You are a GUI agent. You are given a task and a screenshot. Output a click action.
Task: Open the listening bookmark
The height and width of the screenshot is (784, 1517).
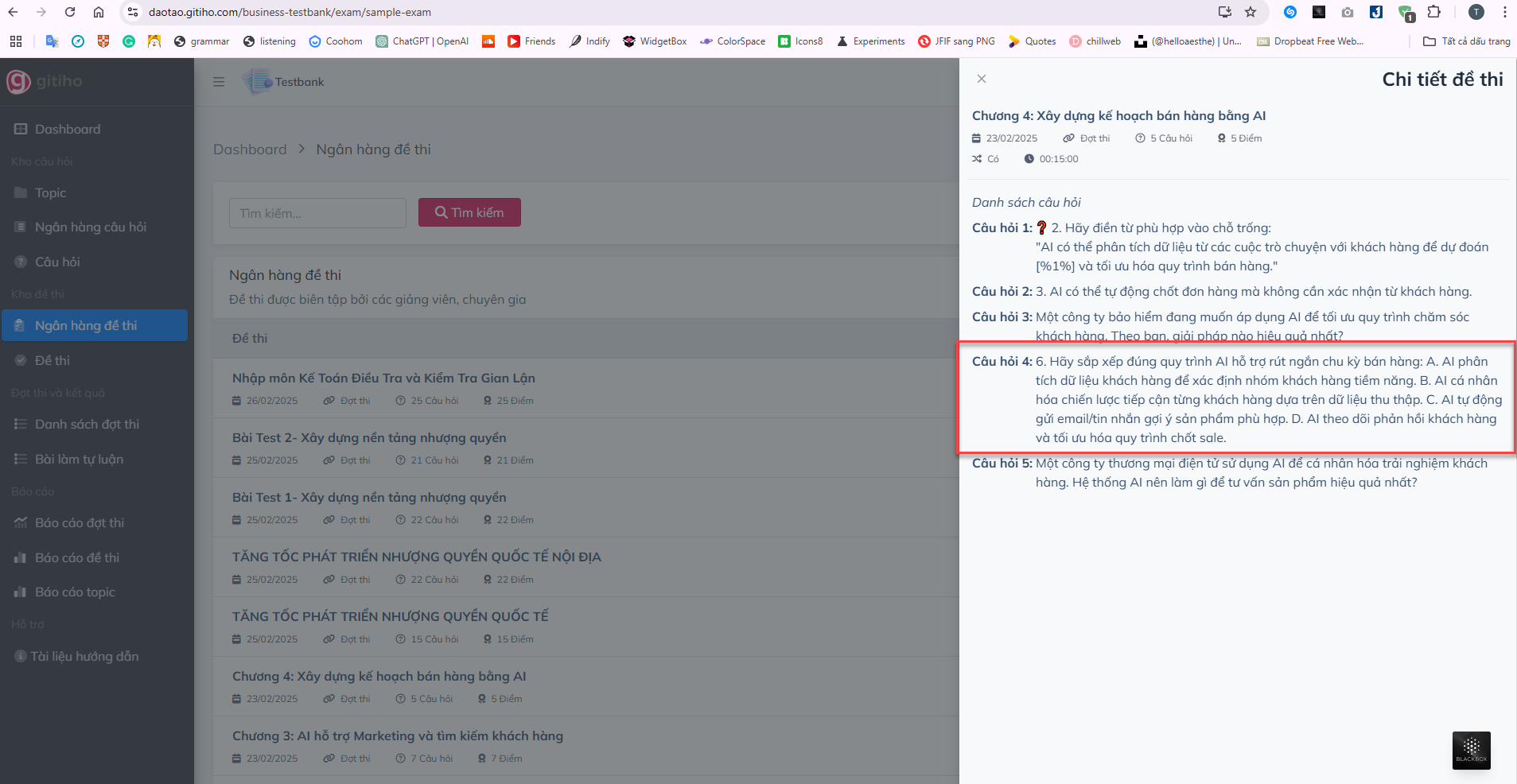coord(270,41)
